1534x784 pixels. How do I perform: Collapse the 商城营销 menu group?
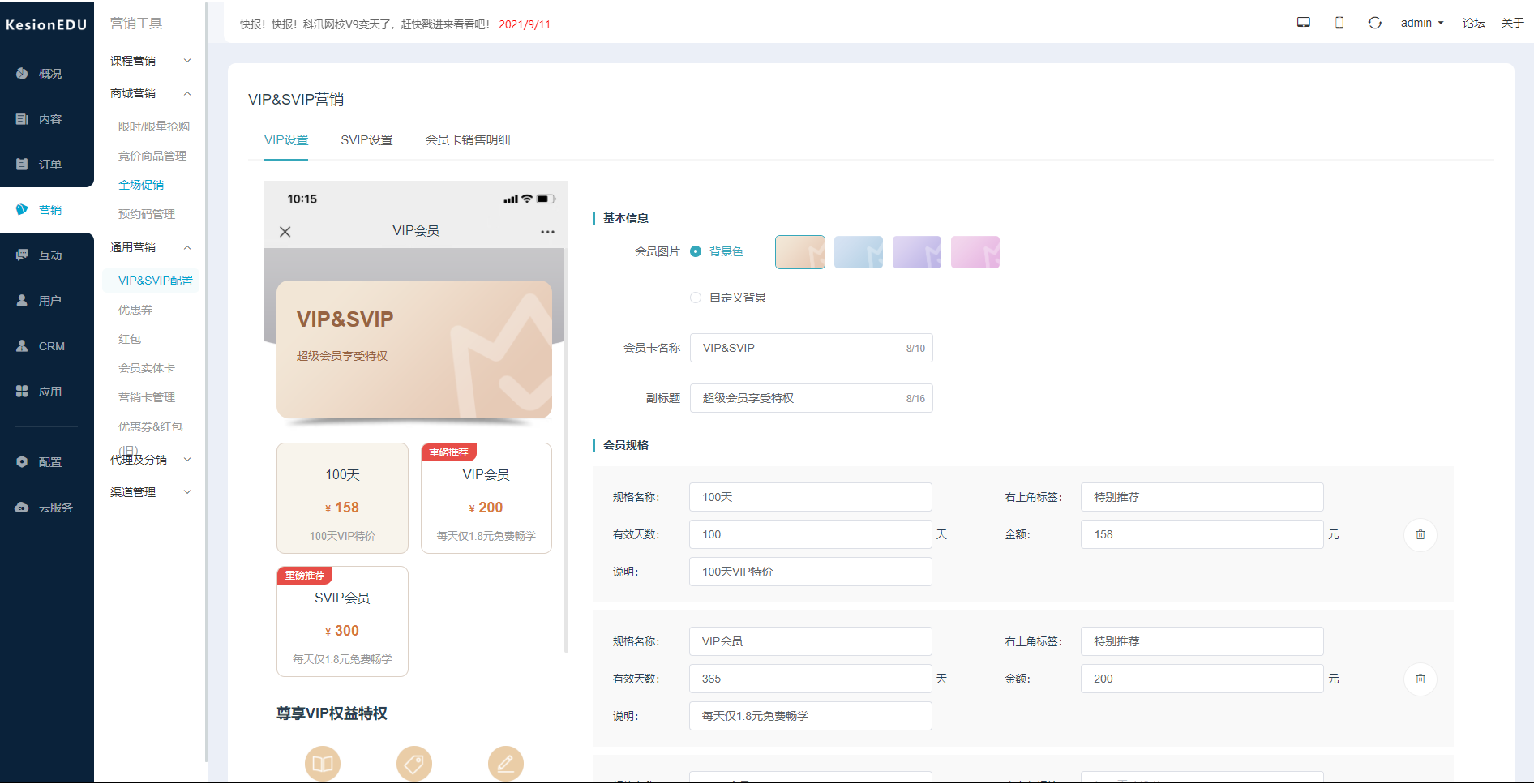[x=151, y=93]
